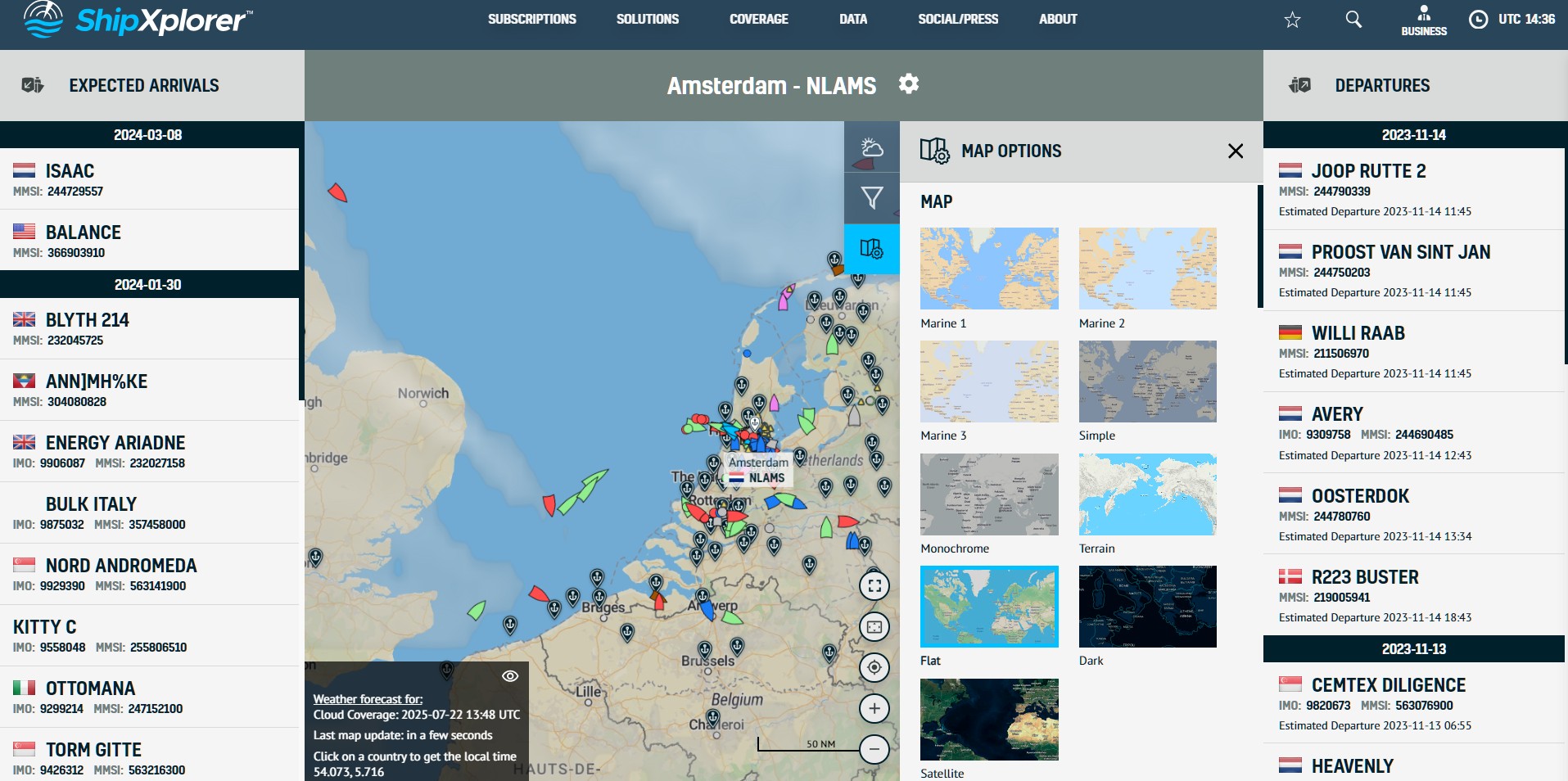Screen dimensions: 1568x781
Task: Enter fullscreen map with the brackets icon
Action: pos(874,585)
